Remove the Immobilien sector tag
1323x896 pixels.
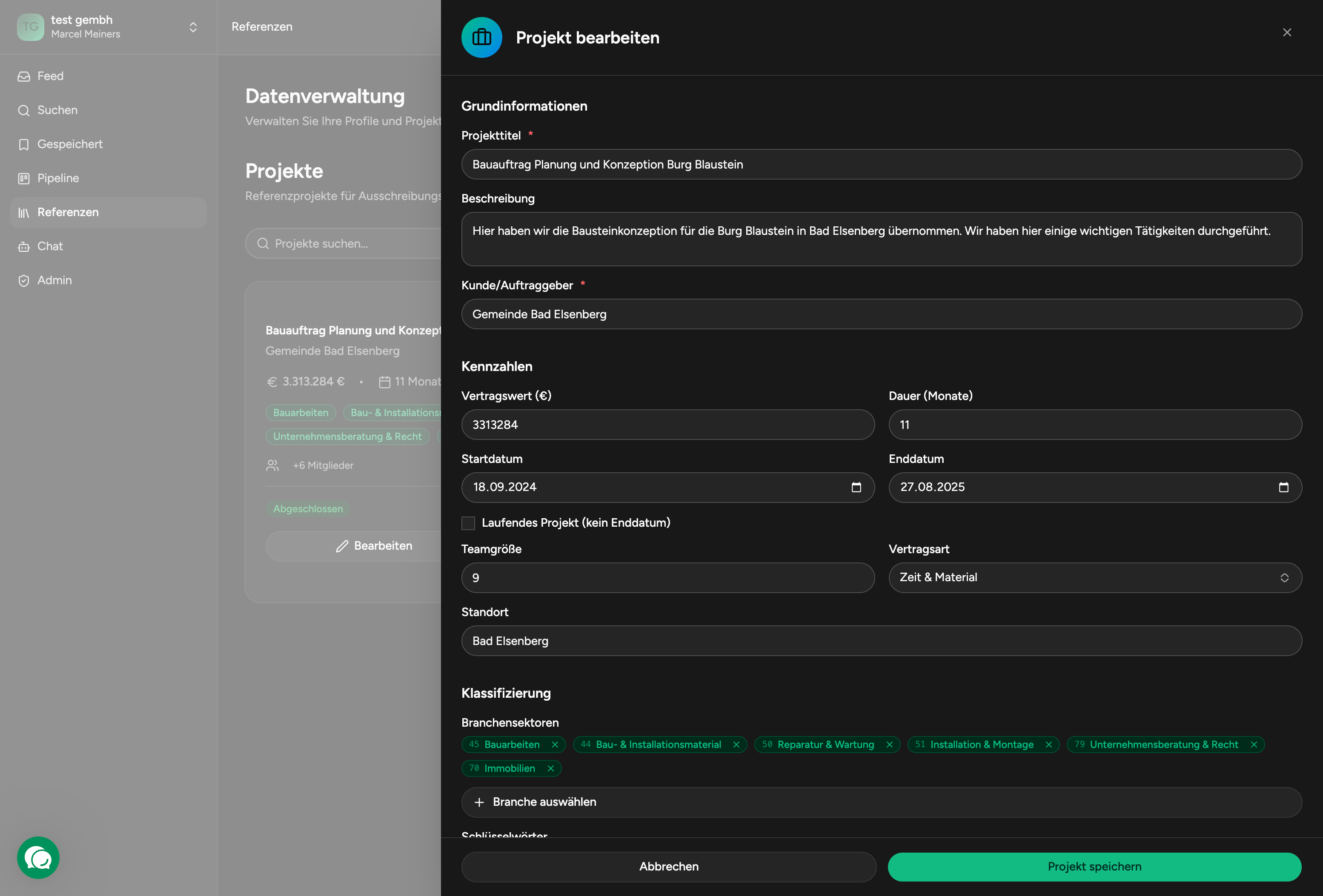click(550, 768)
